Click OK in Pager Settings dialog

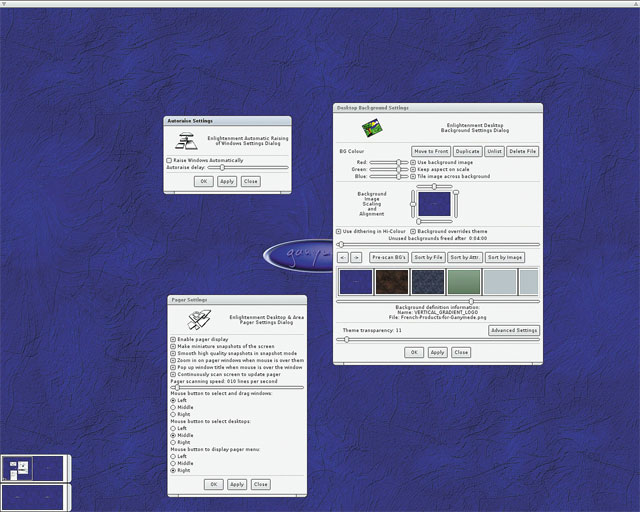[213, 485]
